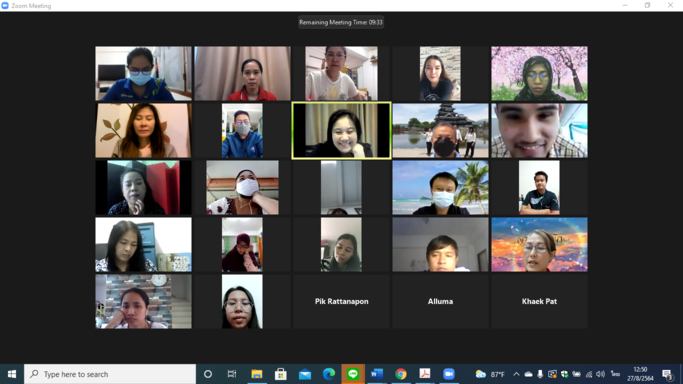Image resolution: width=683 pixels, height=384 pixels.
Task: Open Zoom from the taskbar
Action: [449, 374]
